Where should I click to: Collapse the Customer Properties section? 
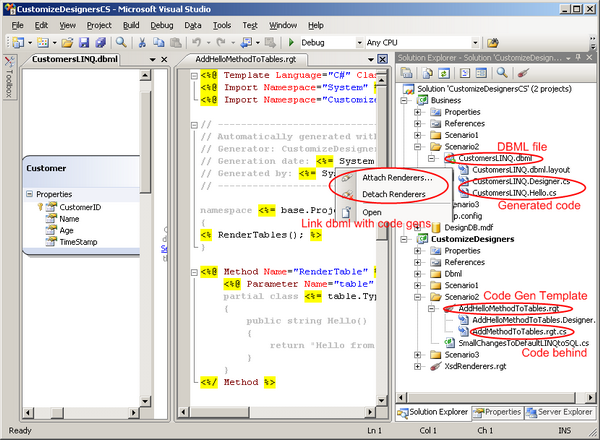(29, 194)
